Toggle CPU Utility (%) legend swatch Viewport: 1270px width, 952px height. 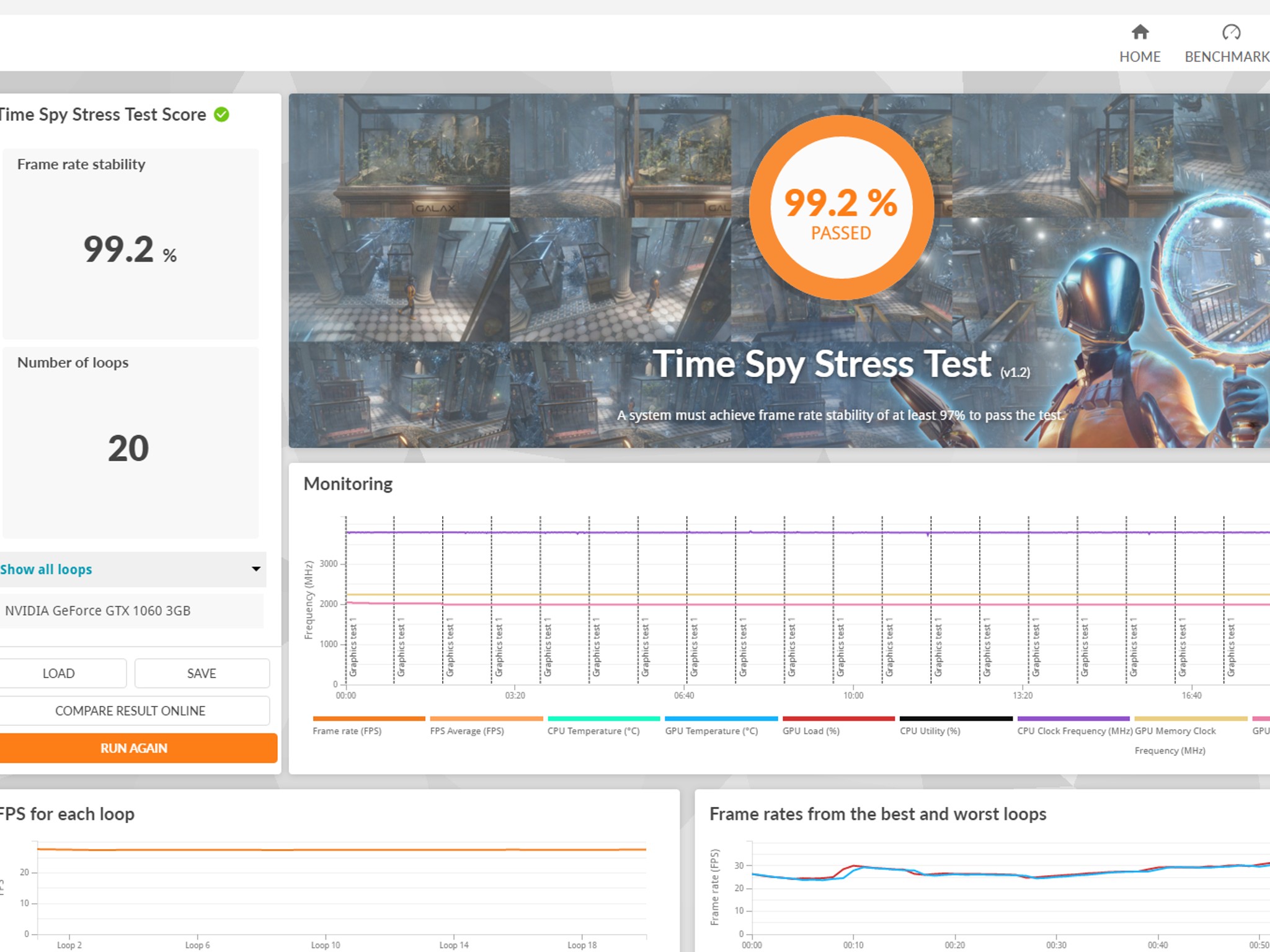click(x=956, y=719)
